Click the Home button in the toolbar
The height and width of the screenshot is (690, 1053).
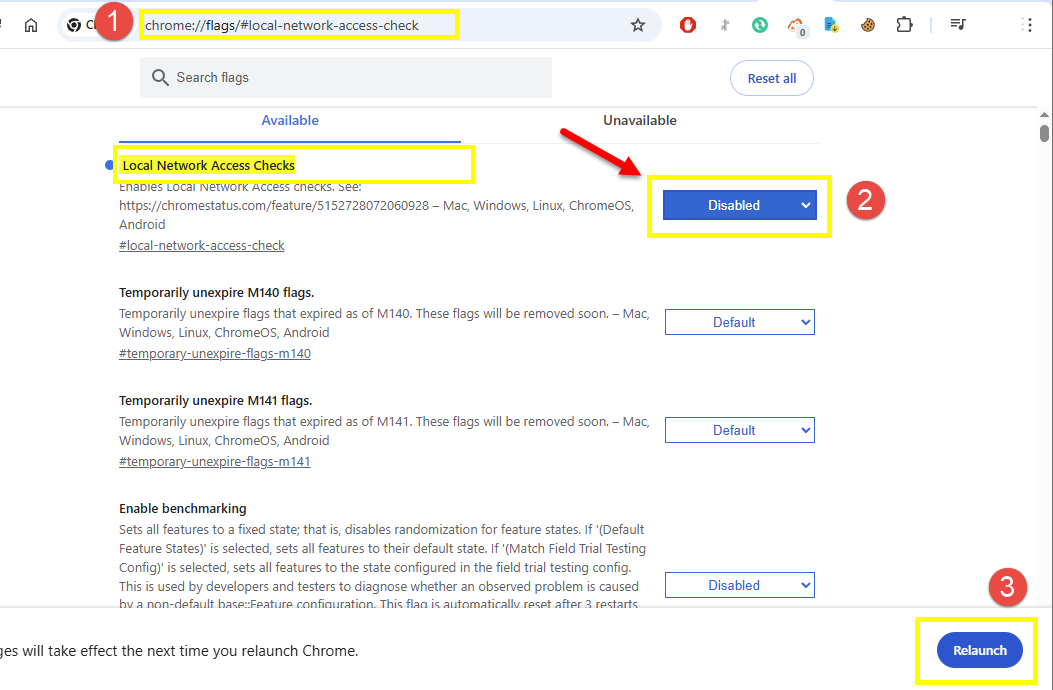click(x=31, y=26)
